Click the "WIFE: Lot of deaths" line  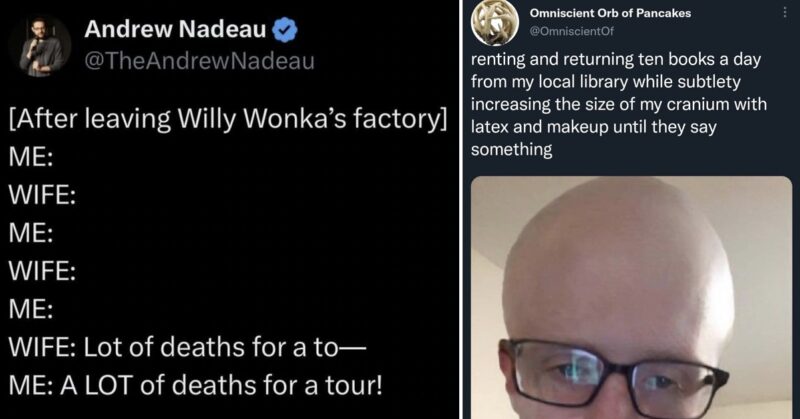click(188, 348)
